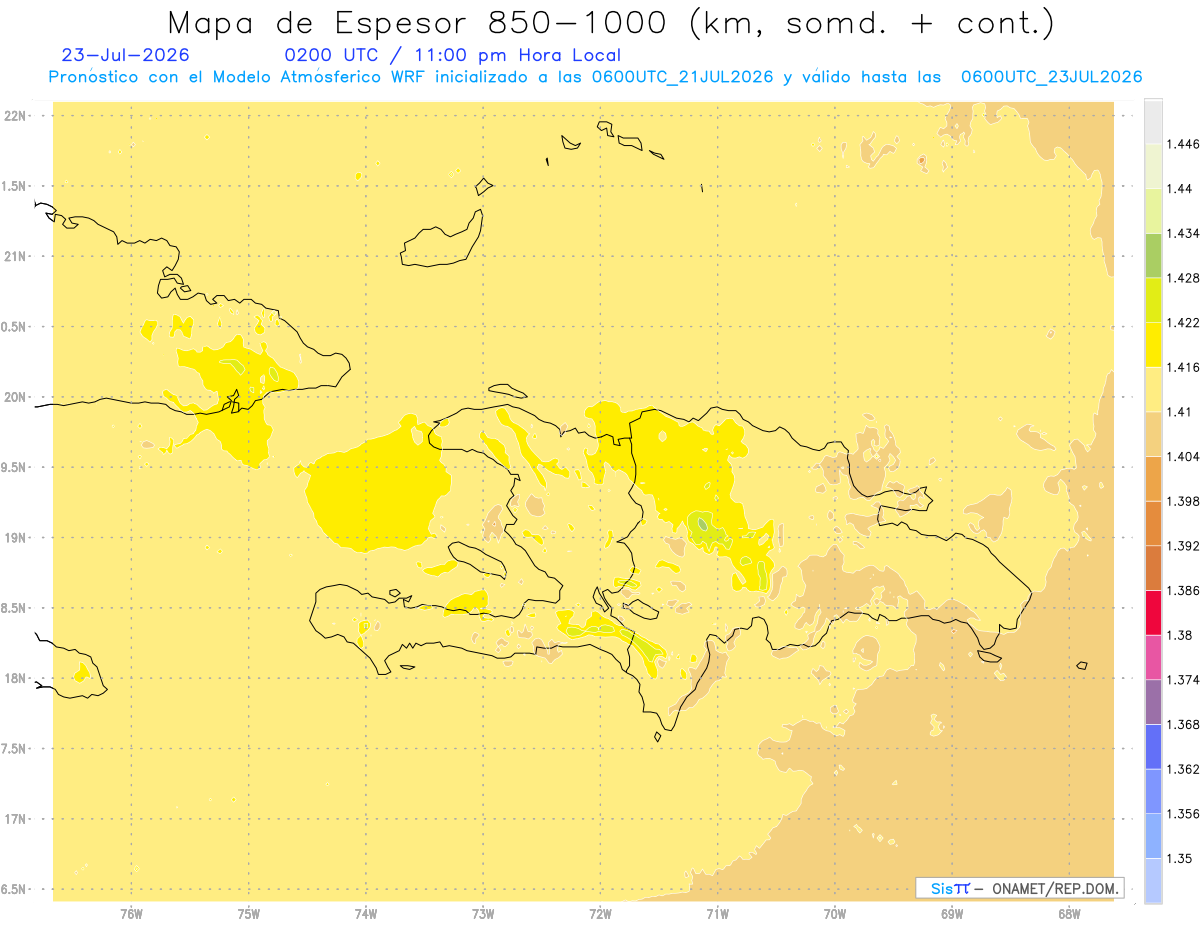Click the latitude label "22N"
Screen dimensions: 1200x927
point(17,116)
